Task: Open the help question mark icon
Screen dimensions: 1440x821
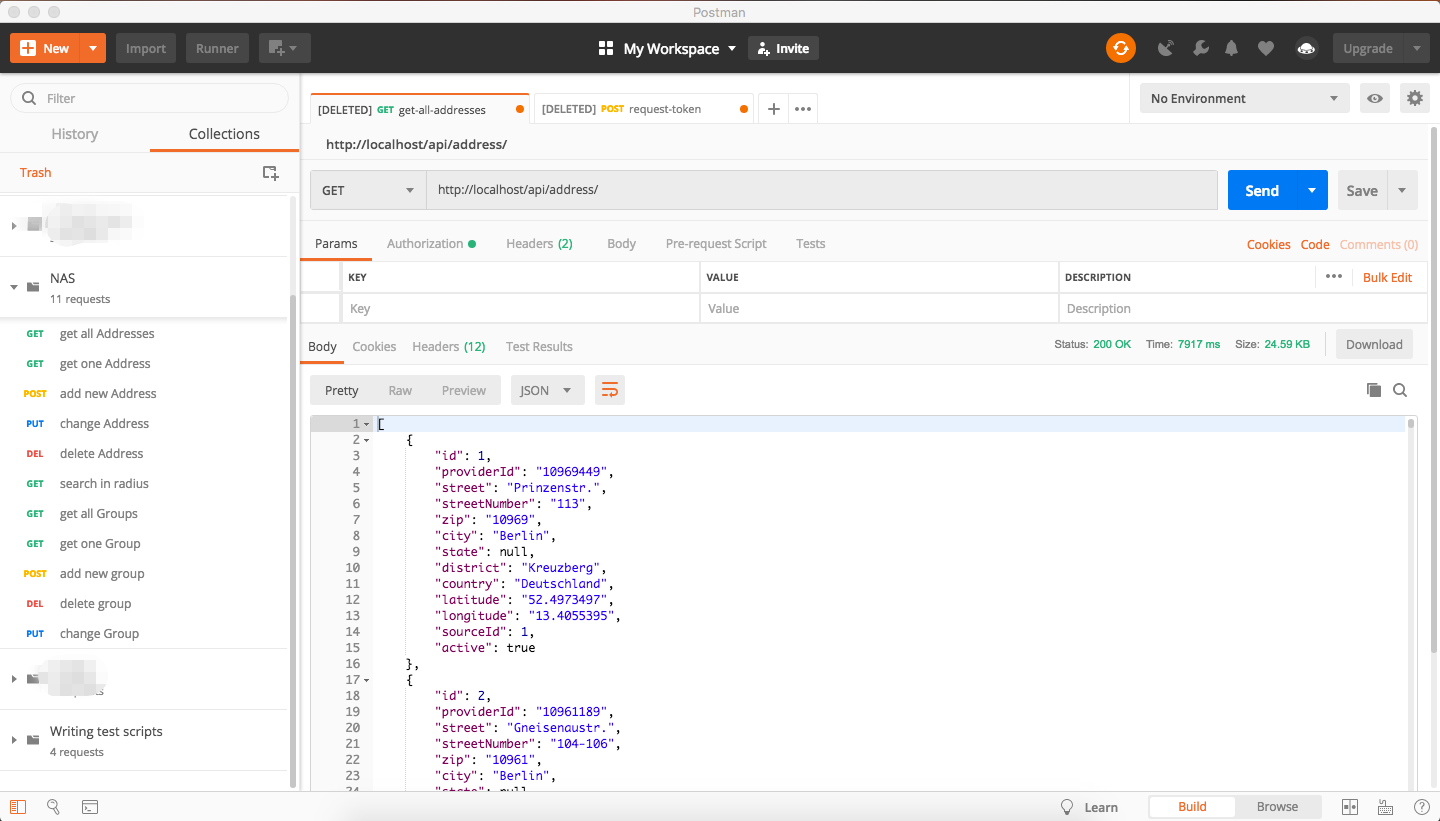Action: click(1421, 807)
